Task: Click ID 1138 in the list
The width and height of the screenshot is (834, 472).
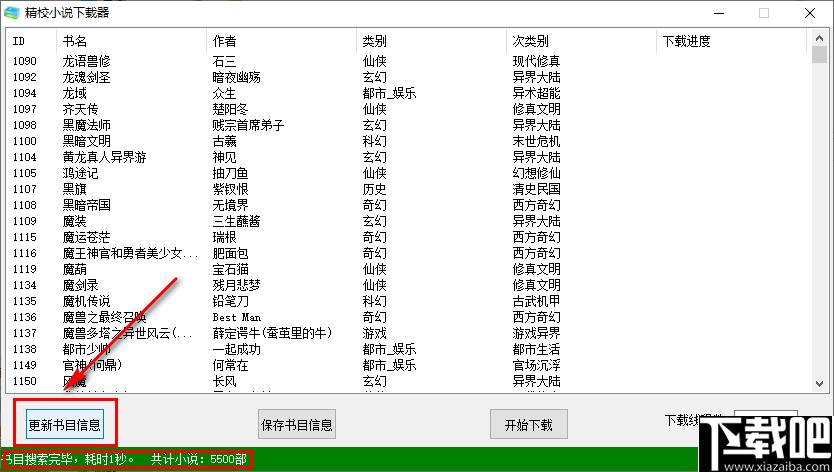Action: coord(24,349)
